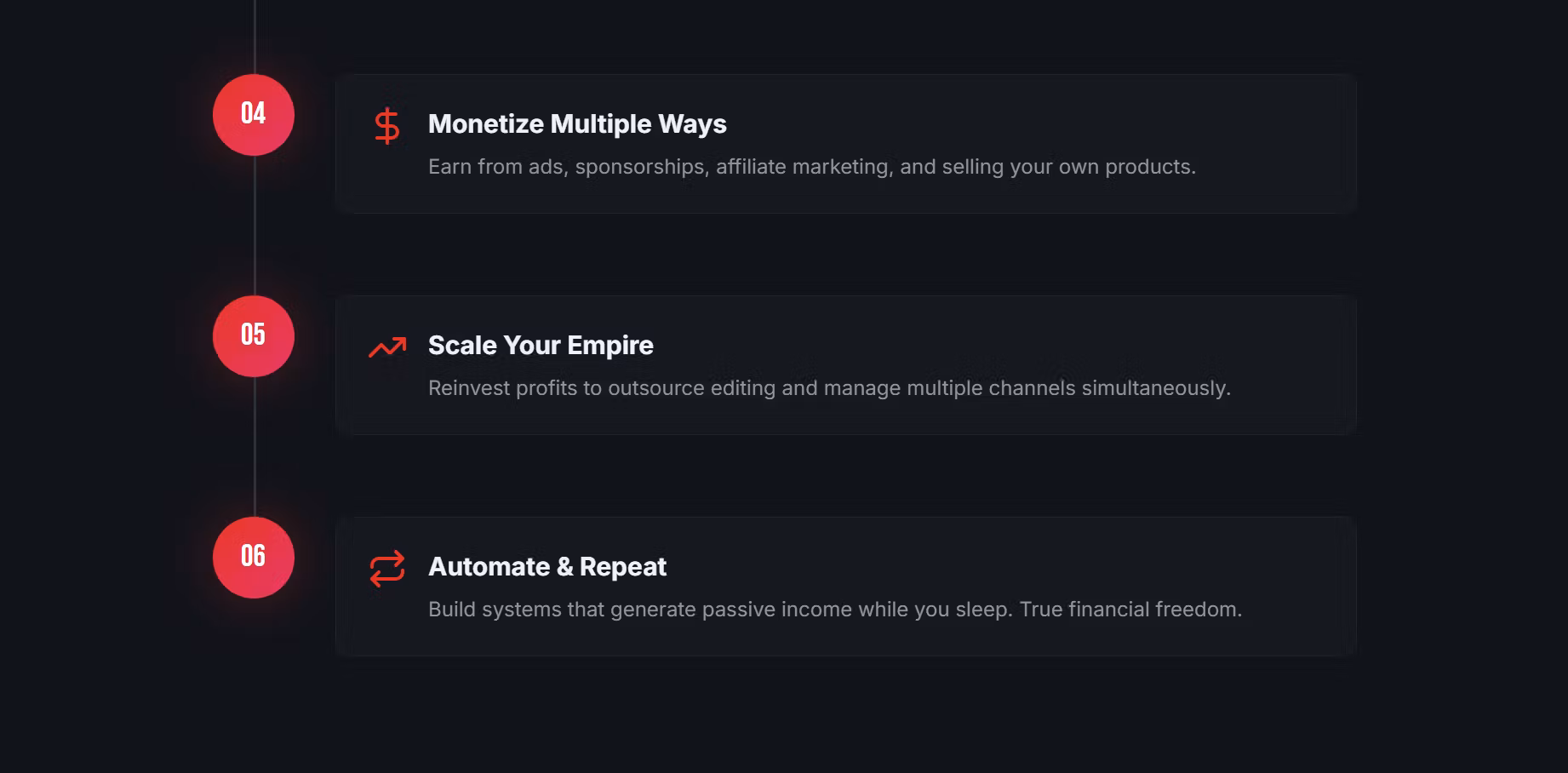Click the words "Reinvest profits"
The image size is (1568, 773).
click(x=502, y=388)
